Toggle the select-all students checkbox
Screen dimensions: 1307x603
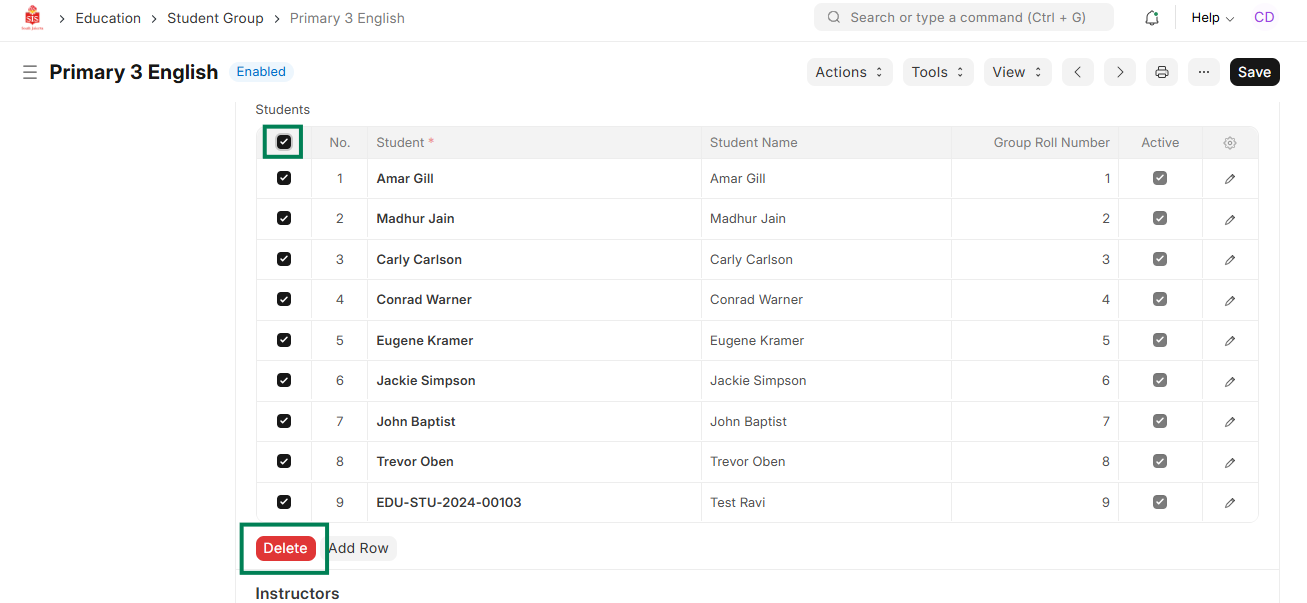(x=284, y=142)
